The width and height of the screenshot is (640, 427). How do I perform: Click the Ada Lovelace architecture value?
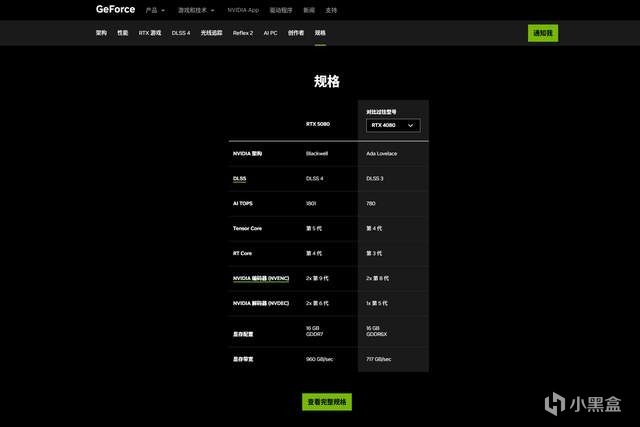point(382,153)
